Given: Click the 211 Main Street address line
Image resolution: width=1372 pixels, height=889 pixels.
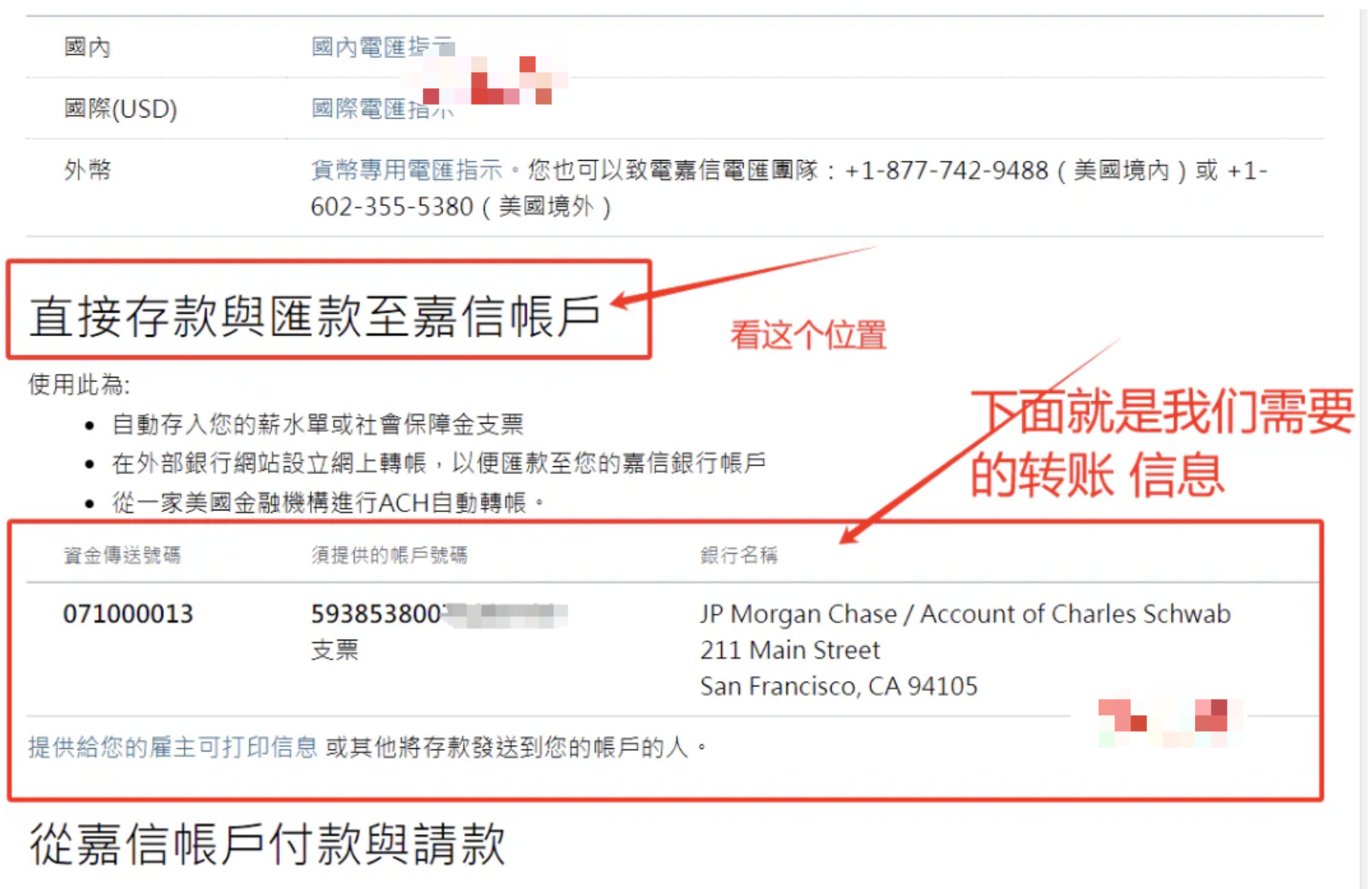Looking at the screenshot, I should pyautogui.click(x=790, y=649).
